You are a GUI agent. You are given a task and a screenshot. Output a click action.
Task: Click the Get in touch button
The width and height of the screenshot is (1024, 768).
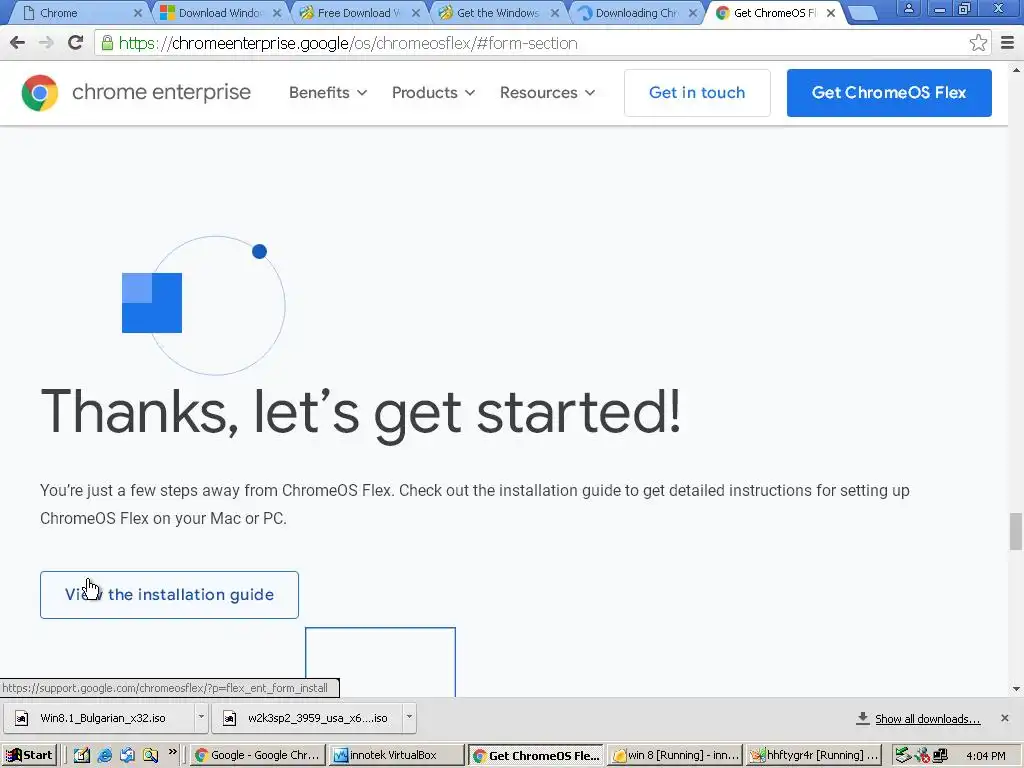click(x=697, y=93)
